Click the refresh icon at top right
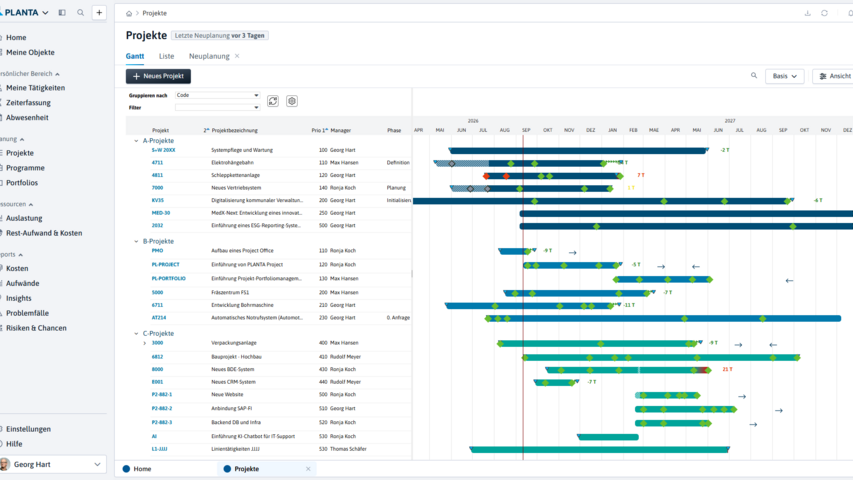 [824, 13]
